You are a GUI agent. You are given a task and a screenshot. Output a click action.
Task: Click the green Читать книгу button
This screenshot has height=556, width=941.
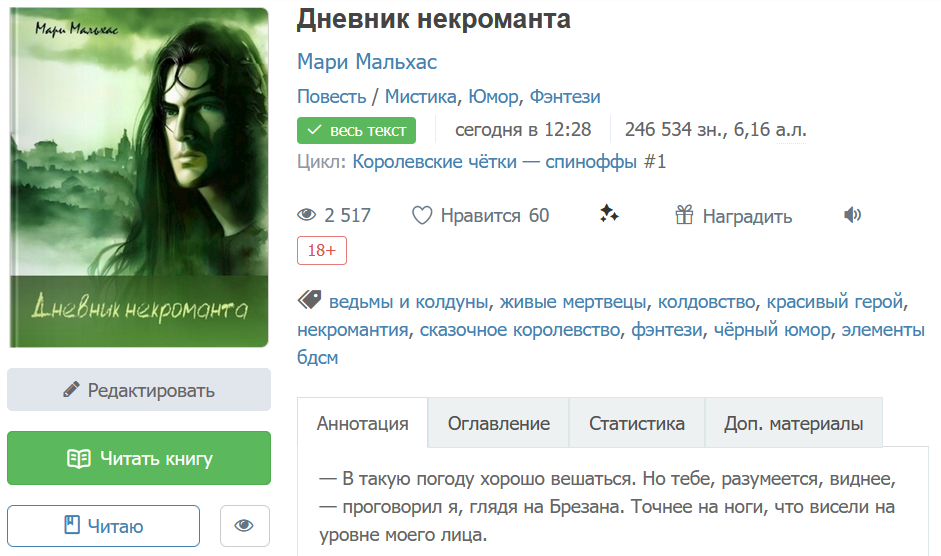(139, 458)
